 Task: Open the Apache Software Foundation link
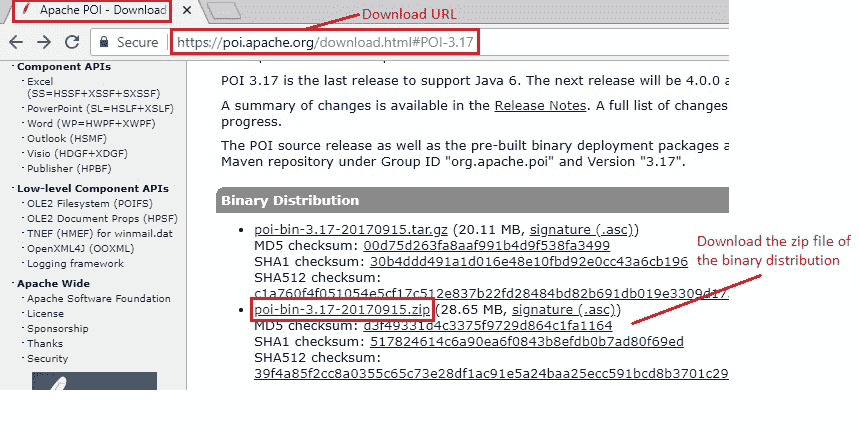click(x=99, y=299)
